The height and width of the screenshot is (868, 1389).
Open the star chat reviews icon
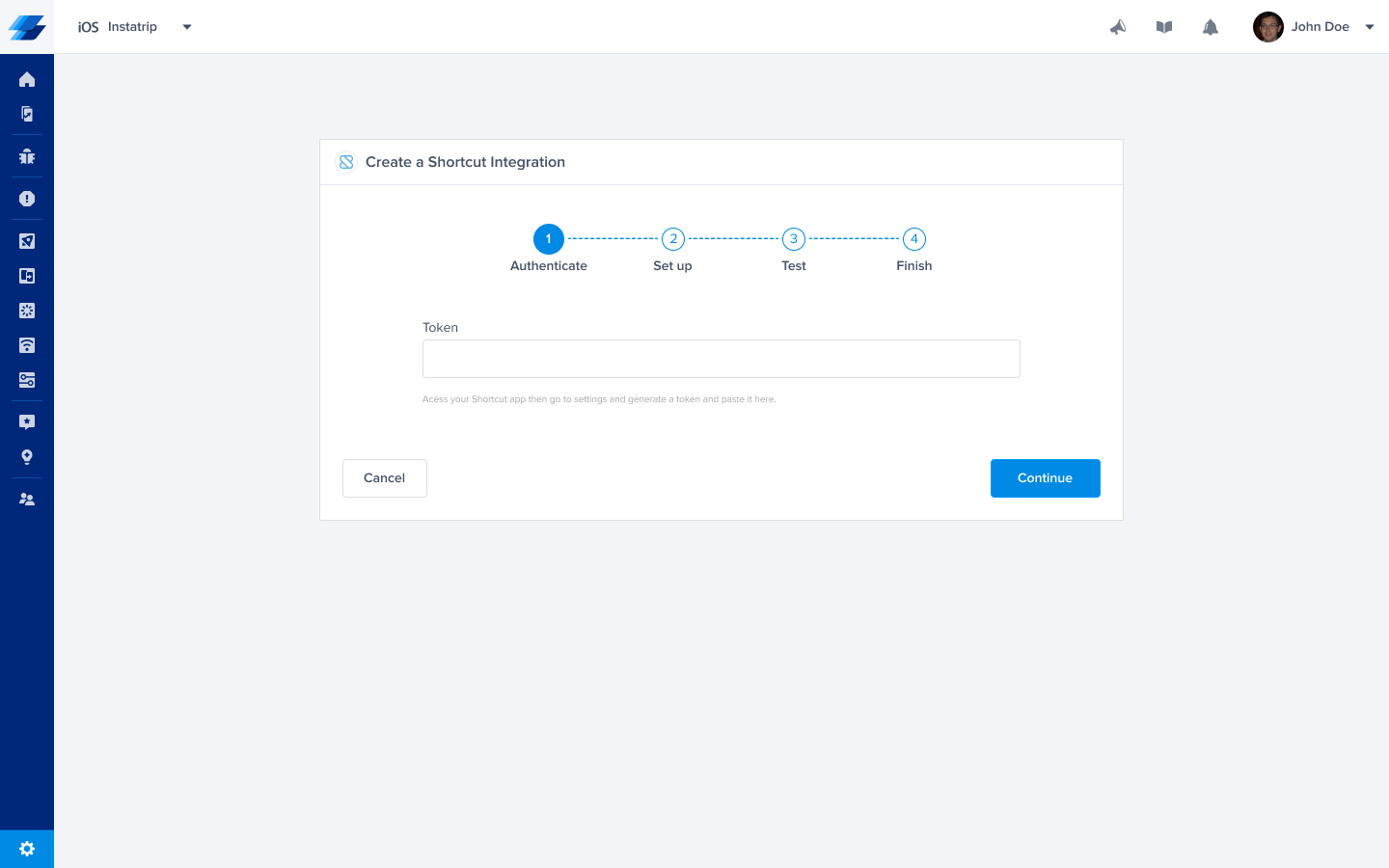click(27, 422)
